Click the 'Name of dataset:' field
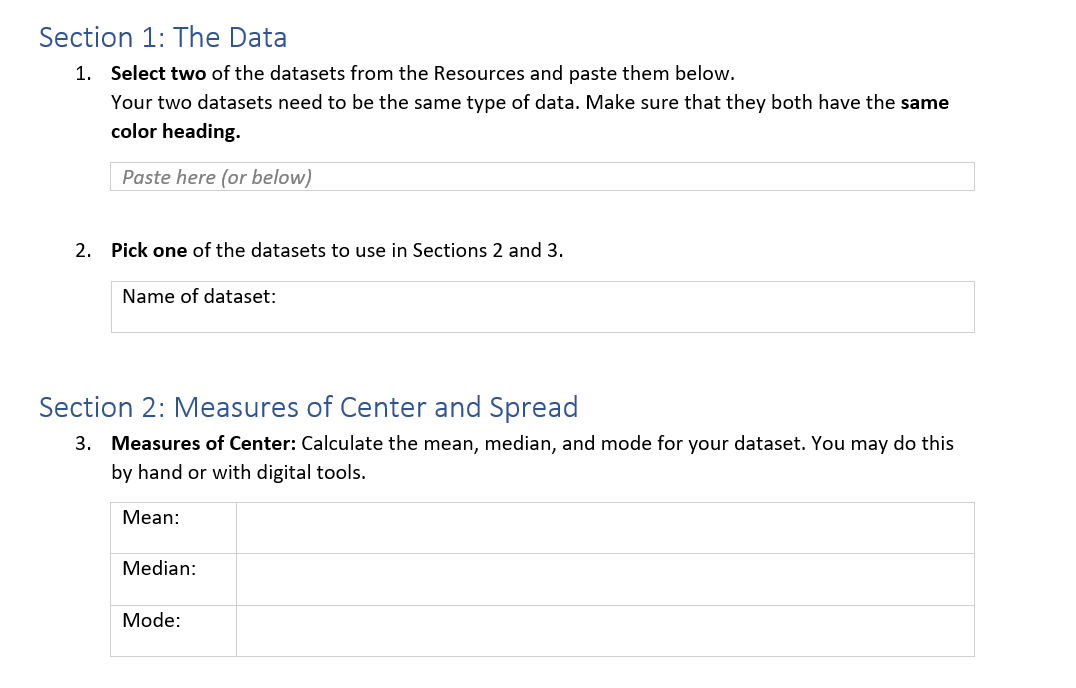The width and height of the screenshot is (1076, 688). click(x=542, y=307)
